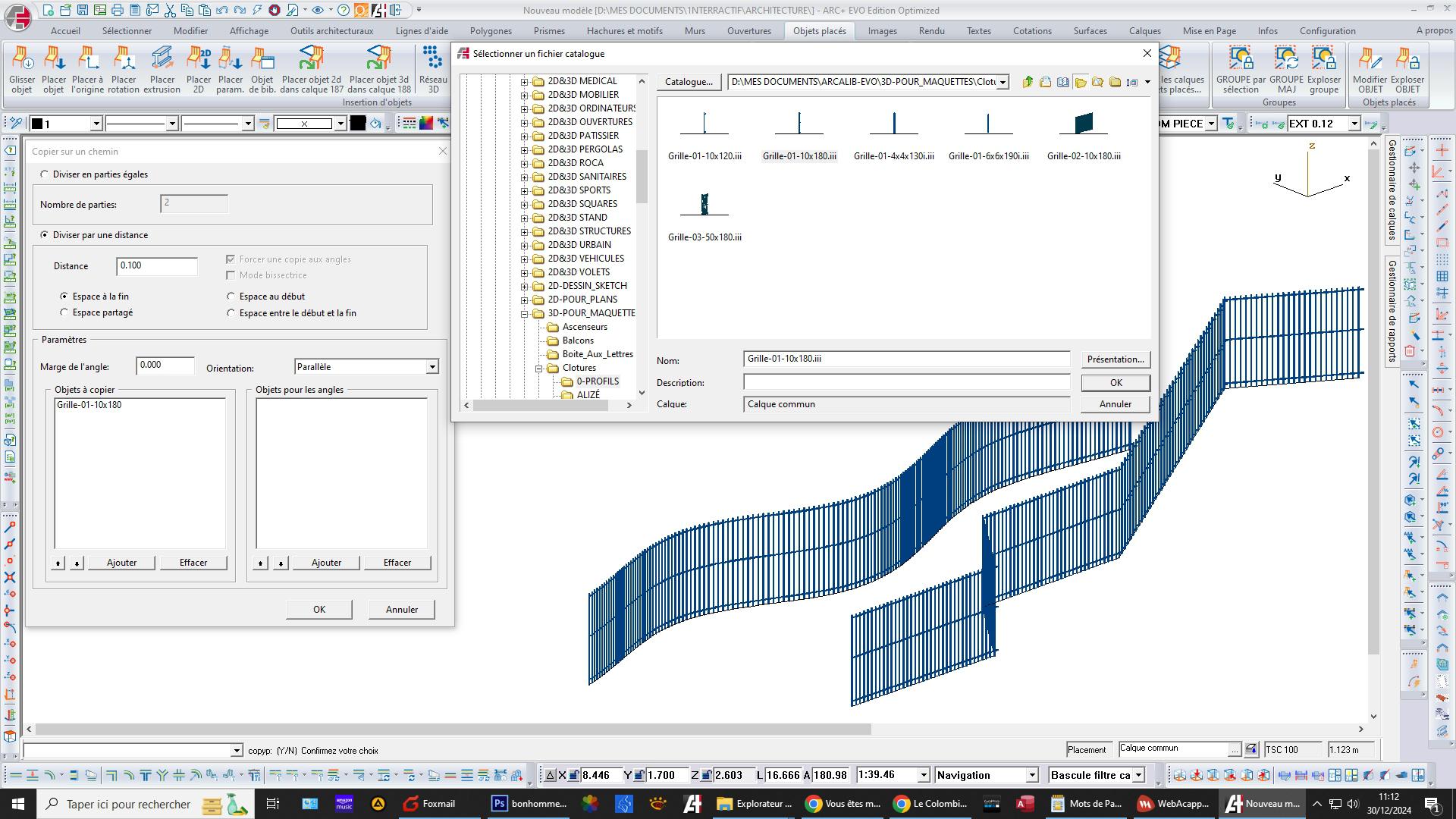Click GROUPE par sélection icon

click(x=1241, y=68)
